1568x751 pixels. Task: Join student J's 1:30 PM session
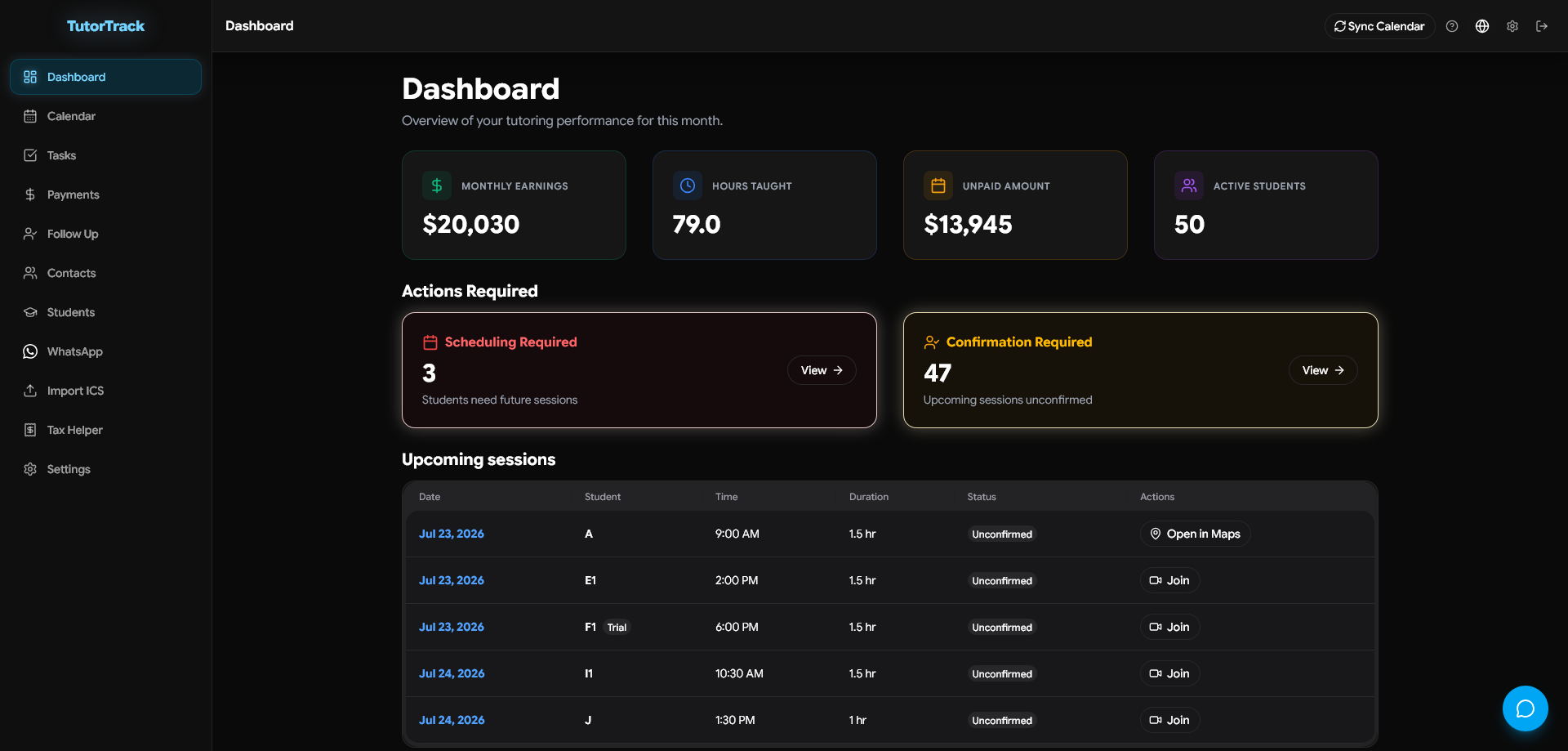pos(1169,720)
